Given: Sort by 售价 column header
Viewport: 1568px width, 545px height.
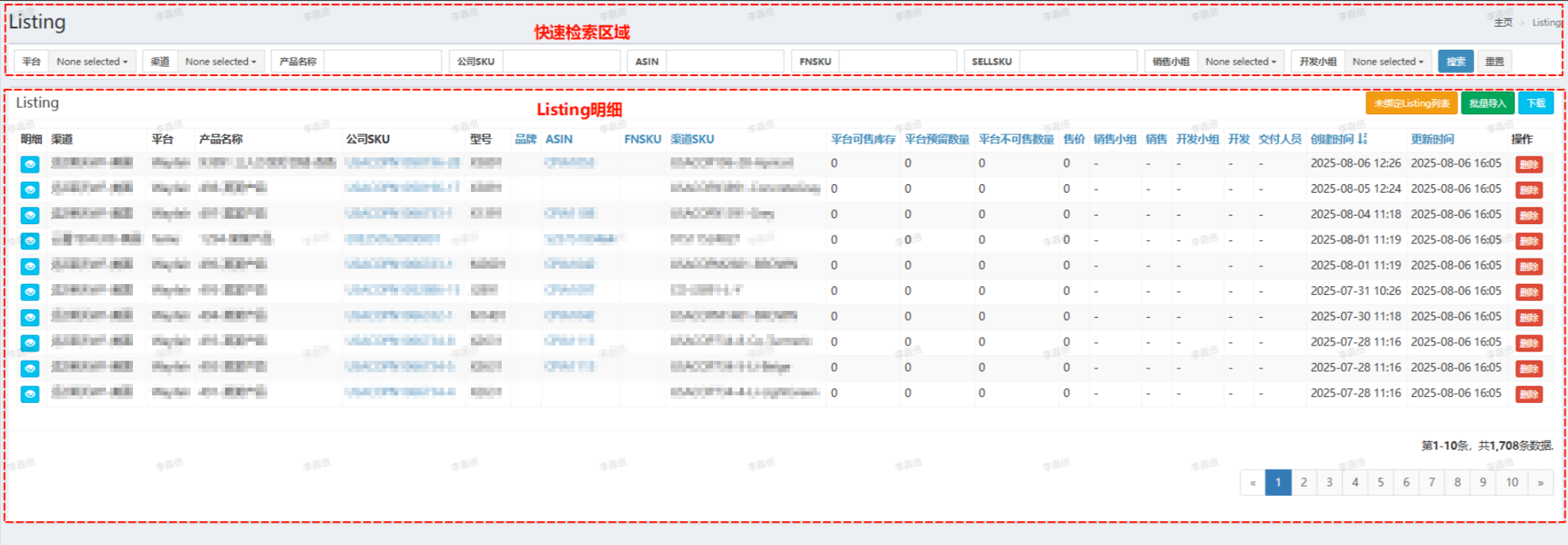Looking at the screenshot, I should click(x=1074, y=139).
